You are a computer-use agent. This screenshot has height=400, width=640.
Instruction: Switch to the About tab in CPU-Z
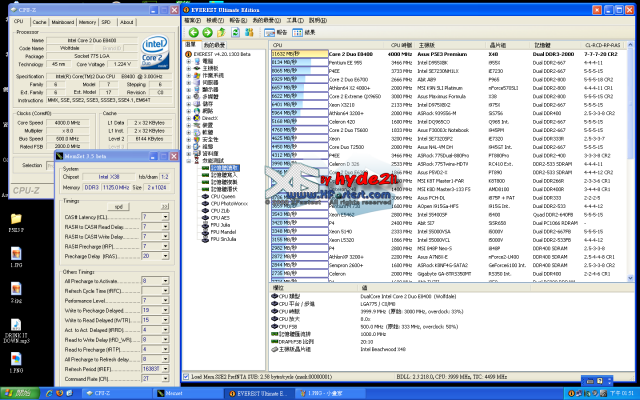pyautogui.click(x=127, y=22)
